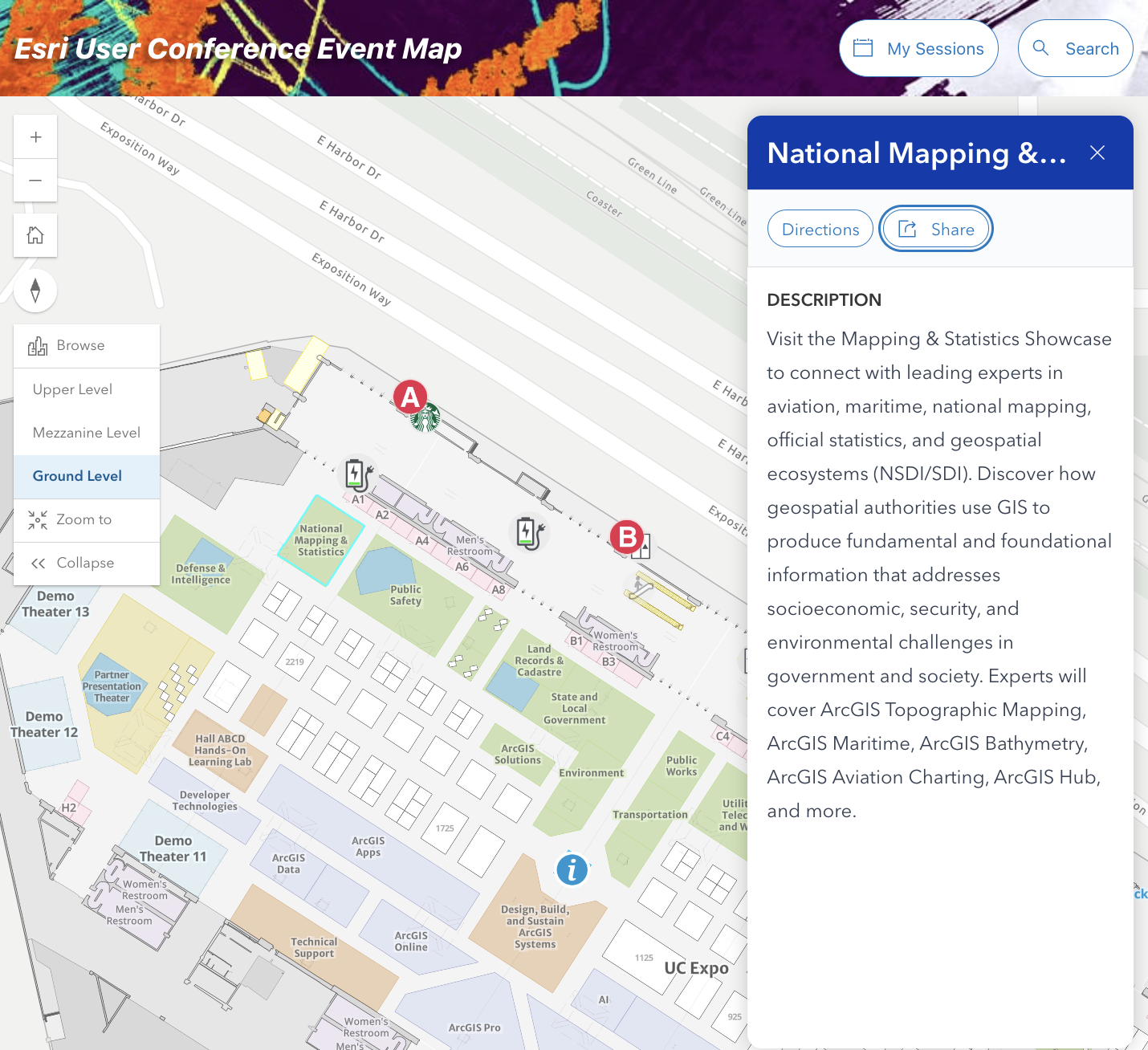The height and width of the screenshot is (1050, 1148).
Task: Click the Zoom to option
Action: 87,519
